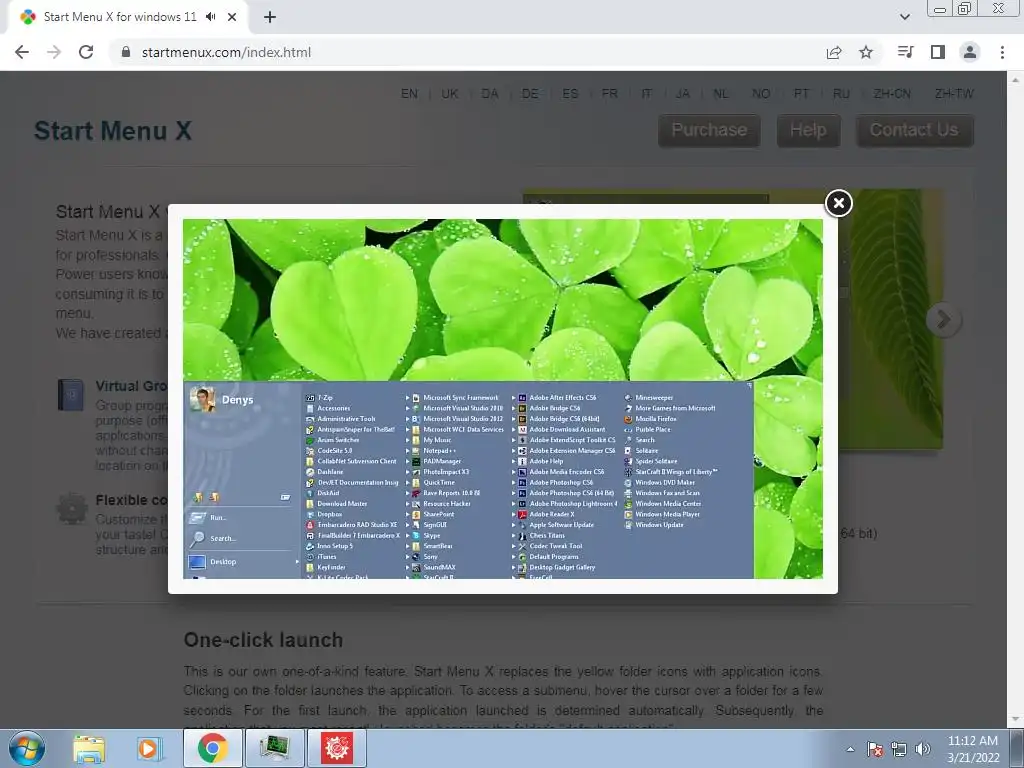This screenshot has height=768, width=1024.
Task: Close the Start Menu X tab
Action: pos(232,17)
